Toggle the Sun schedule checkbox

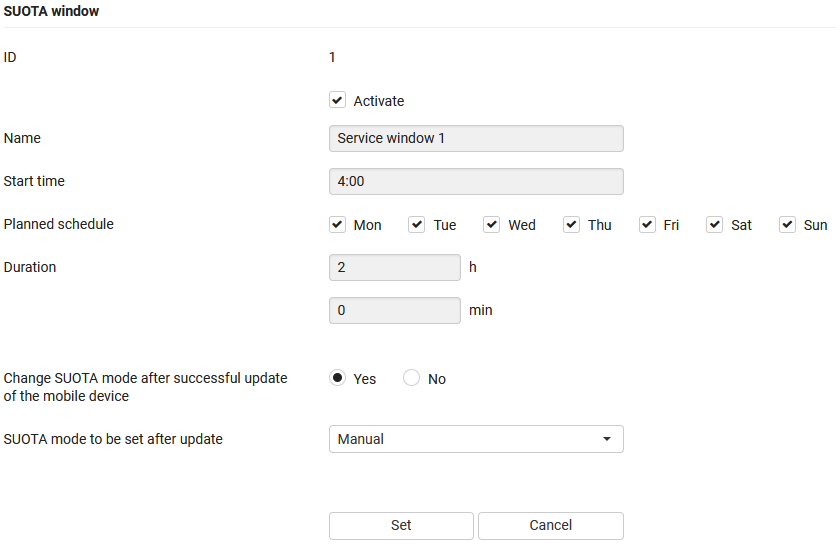click(787, 225)
